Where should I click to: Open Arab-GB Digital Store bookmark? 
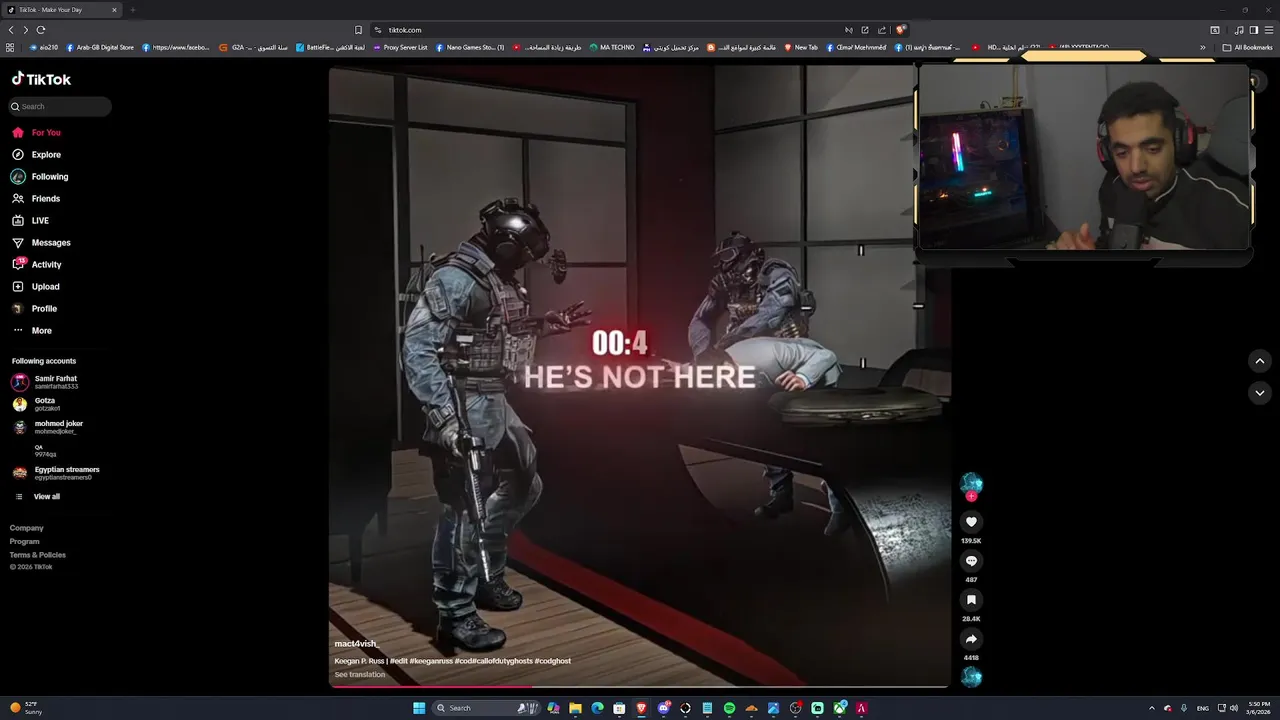[100, 47]
